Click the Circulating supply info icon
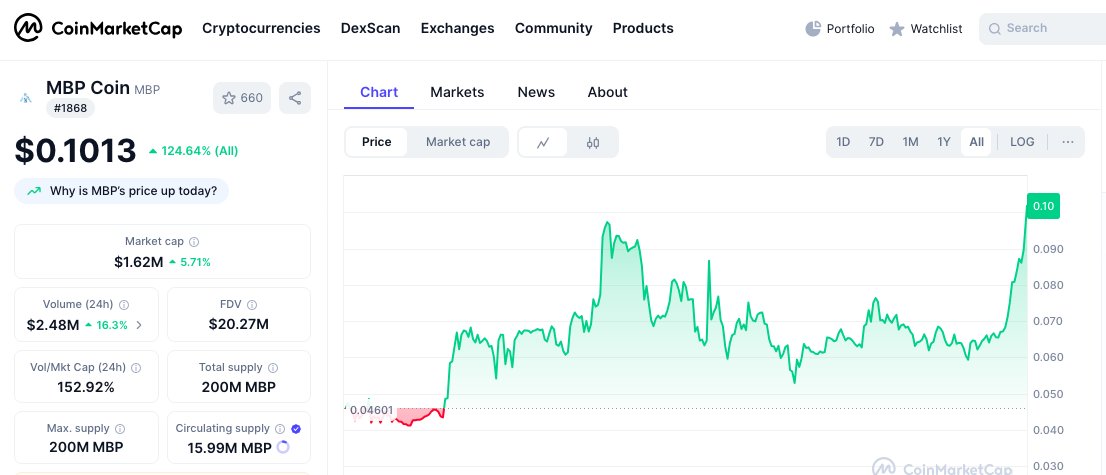The height and width of the screenshot is (475, 1106). [x=280, y=428]
